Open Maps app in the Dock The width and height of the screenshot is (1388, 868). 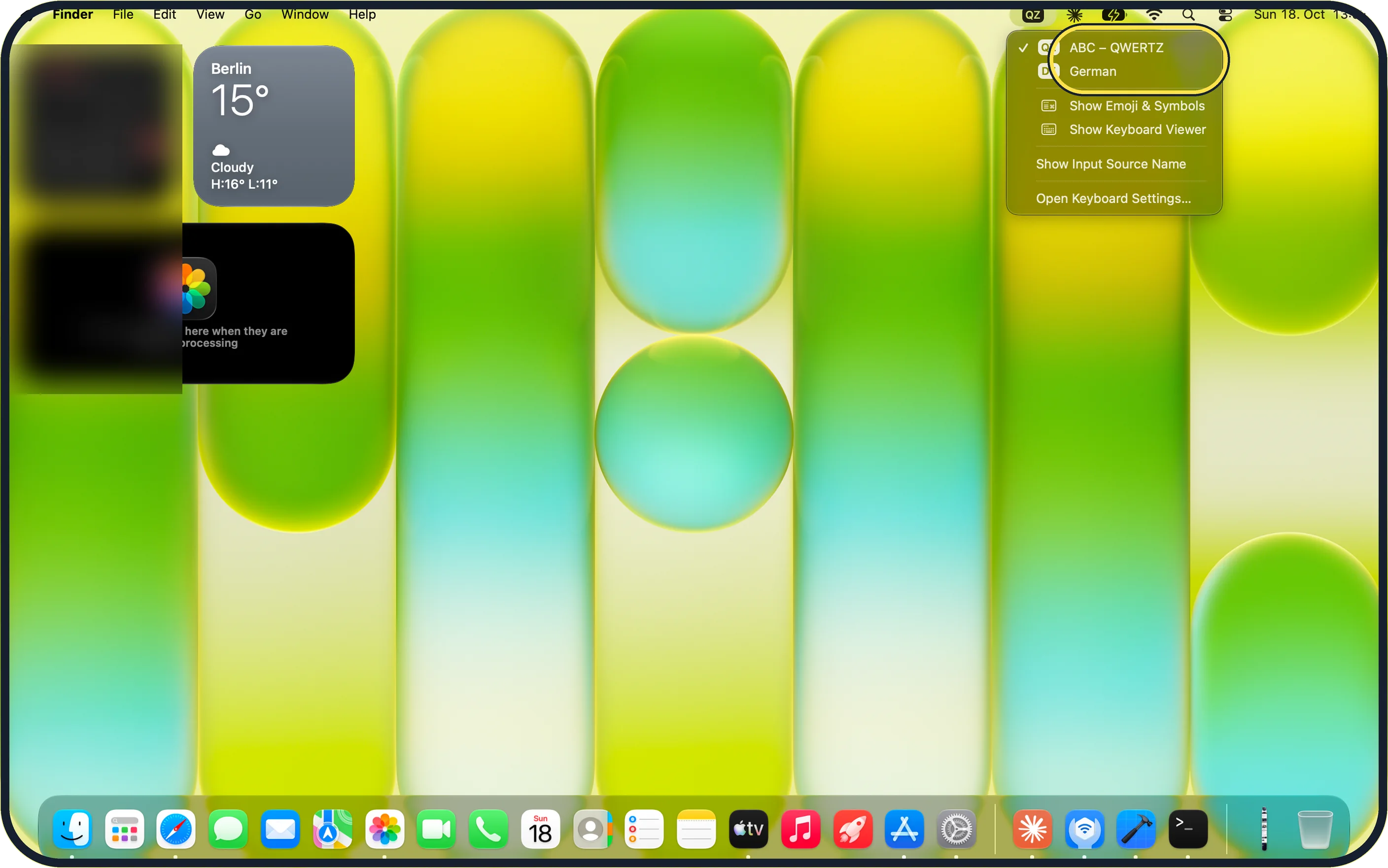[x=332, y=829]
